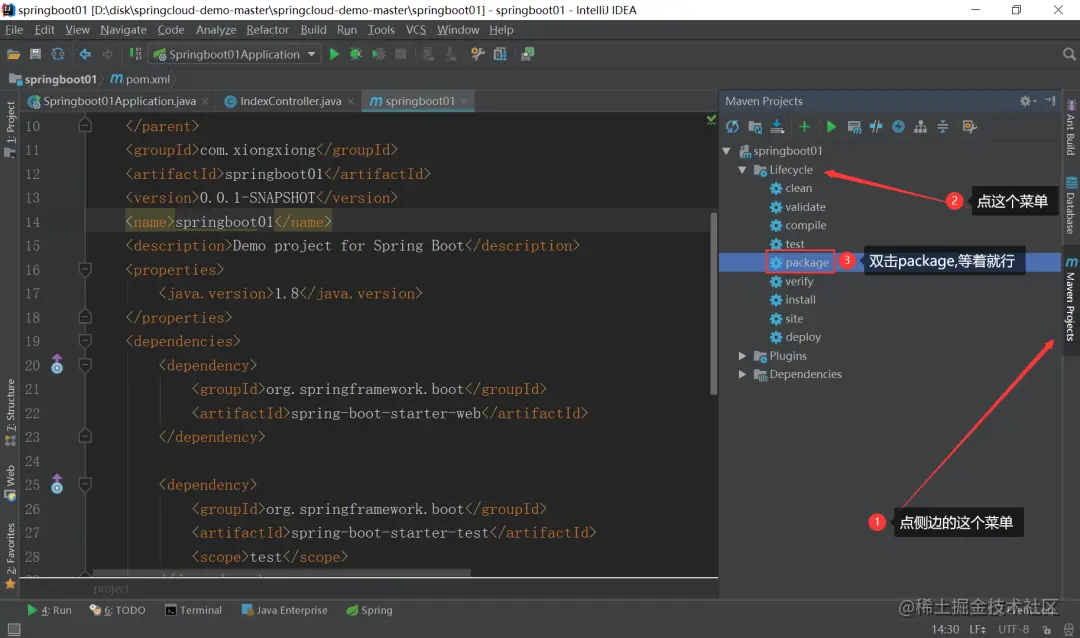Toggle the Project tool window

coord(10,129)
